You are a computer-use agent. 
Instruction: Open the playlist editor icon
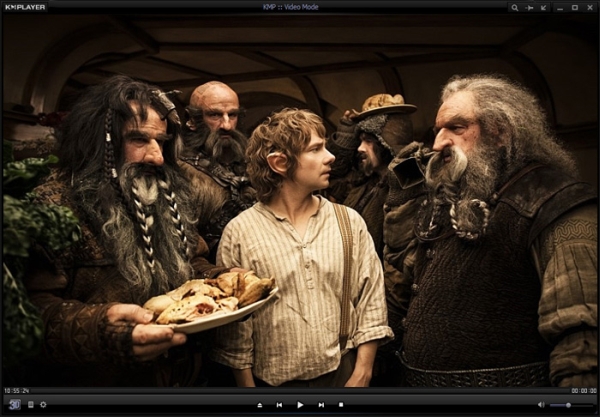30,404
